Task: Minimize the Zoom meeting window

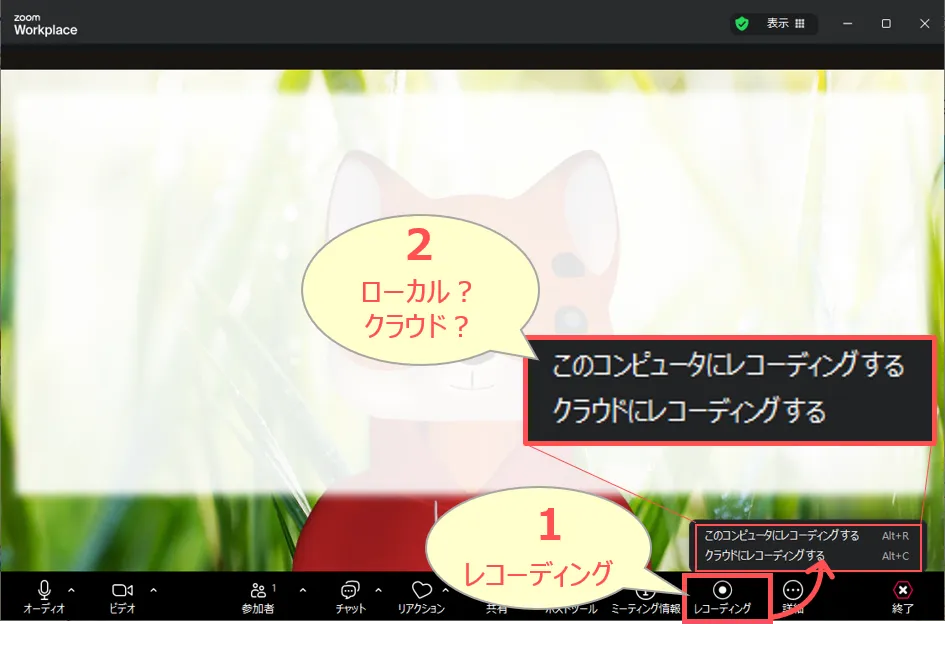Action: pyautogui.click(x=848, y=24)
